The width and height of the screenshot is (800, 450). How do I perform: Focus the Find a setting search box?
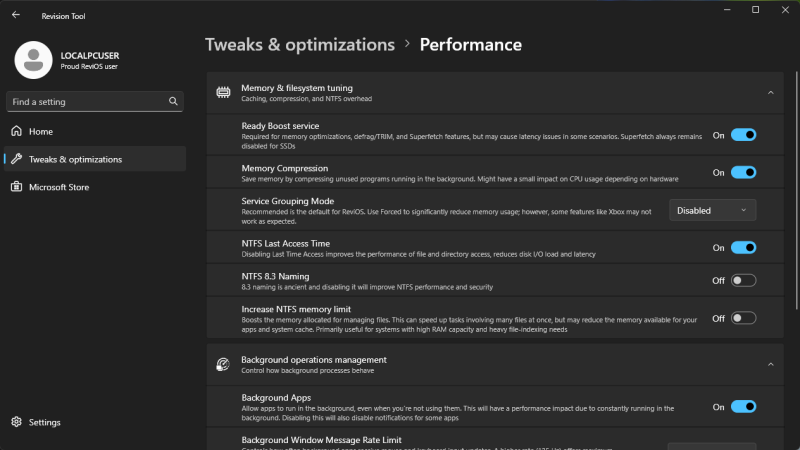click(85, 101)
